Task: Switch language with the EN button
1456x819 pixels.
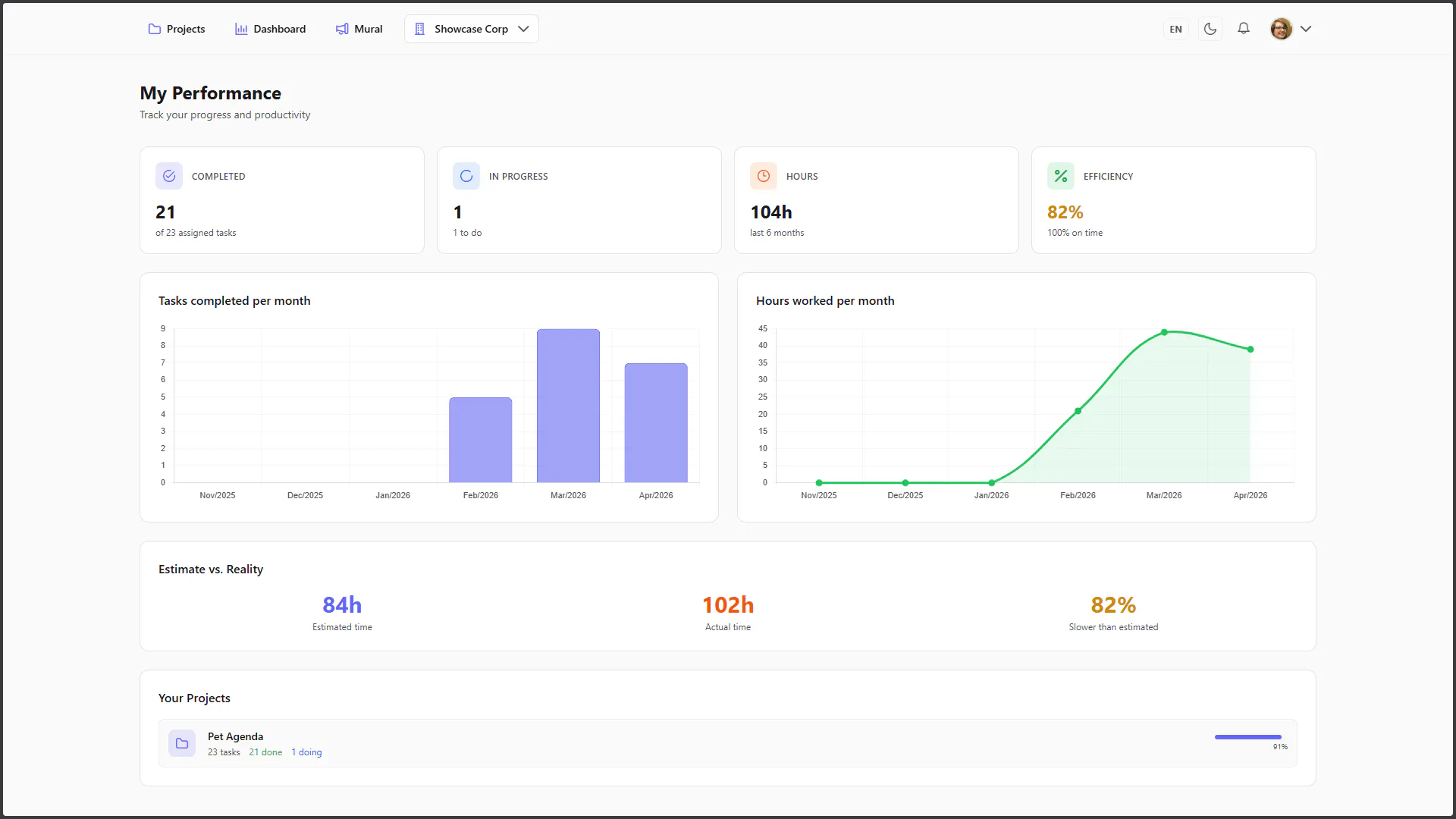Action: pyautogui.click(x=1175, y=29)
